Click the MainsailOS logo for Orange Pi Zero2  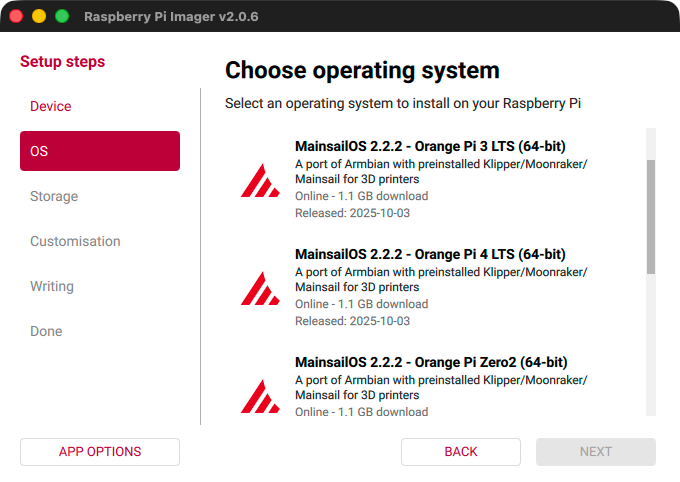pos(260,397)
